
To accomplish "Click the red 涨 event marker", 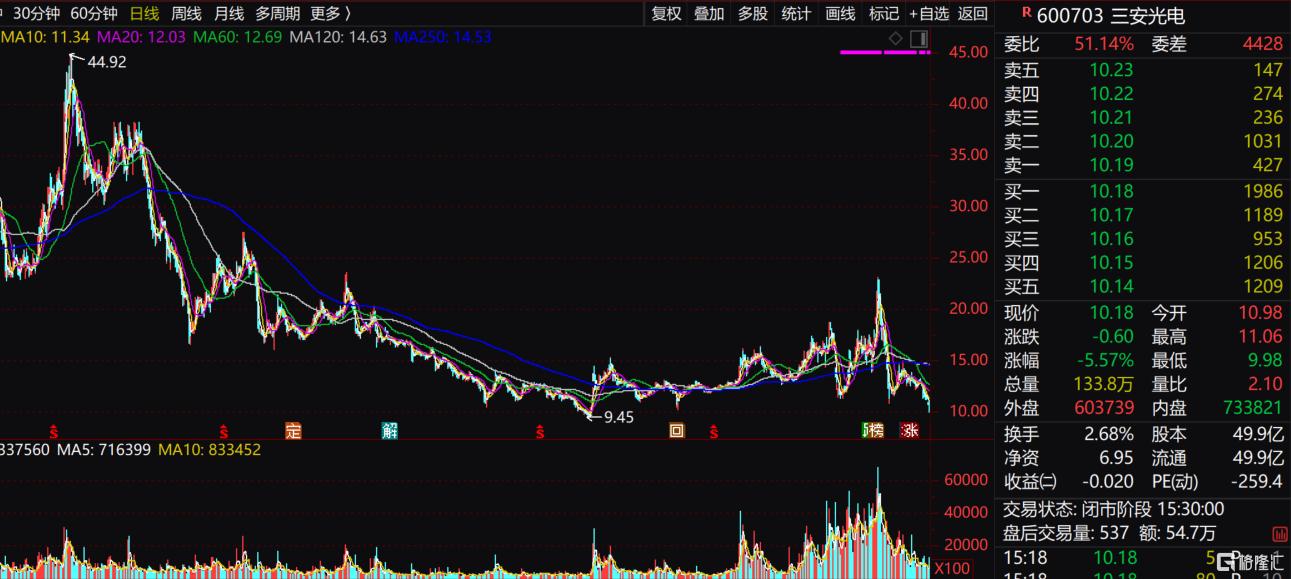I will pyautogui.click(x=909, y=431).
